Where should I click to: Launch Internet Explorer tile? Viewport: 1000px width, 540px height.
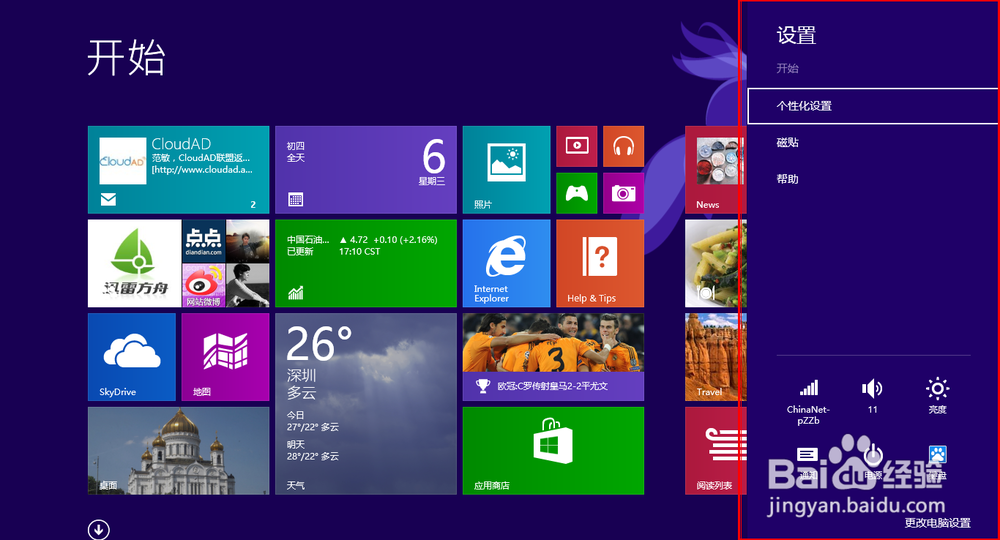click(506, 263)
